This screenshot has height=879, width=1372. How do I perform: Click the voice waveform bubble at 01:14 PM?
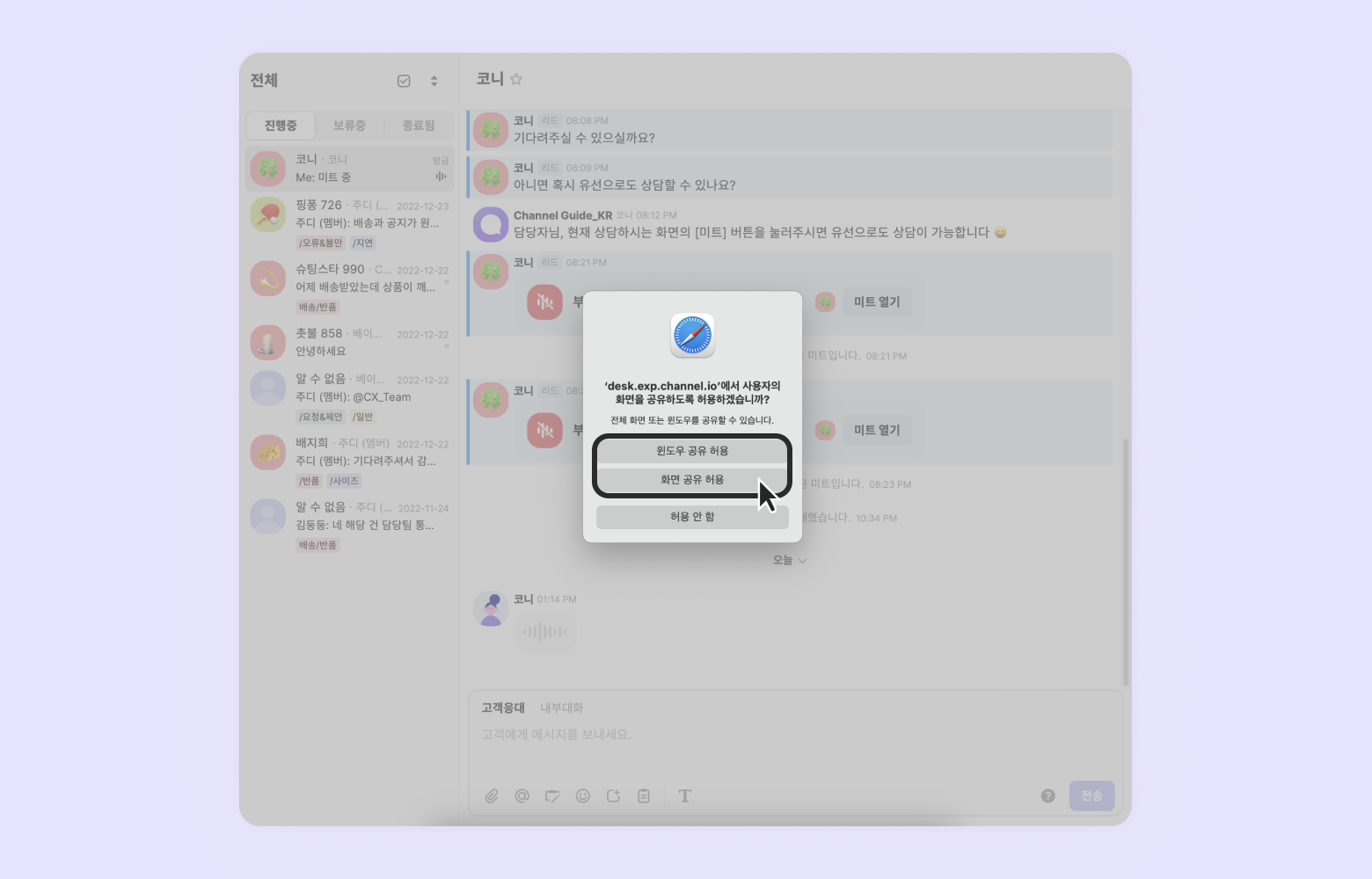pos(545,631)
